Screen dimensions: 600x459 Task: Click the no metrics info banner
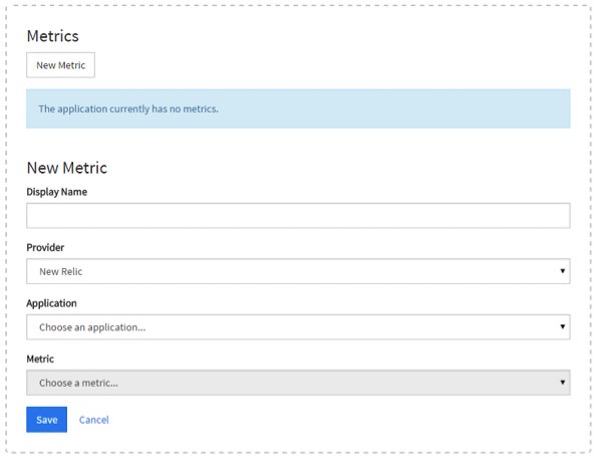coord(400,108)
